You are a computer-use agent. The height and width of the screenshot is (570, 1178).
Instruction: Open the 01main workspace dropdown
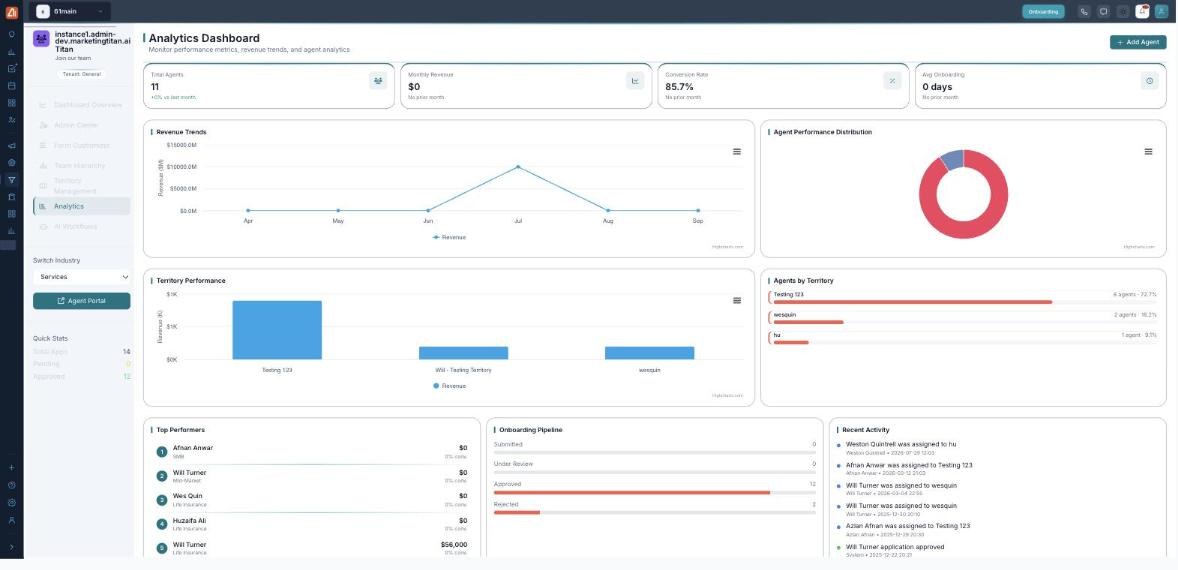coord(69,11)
